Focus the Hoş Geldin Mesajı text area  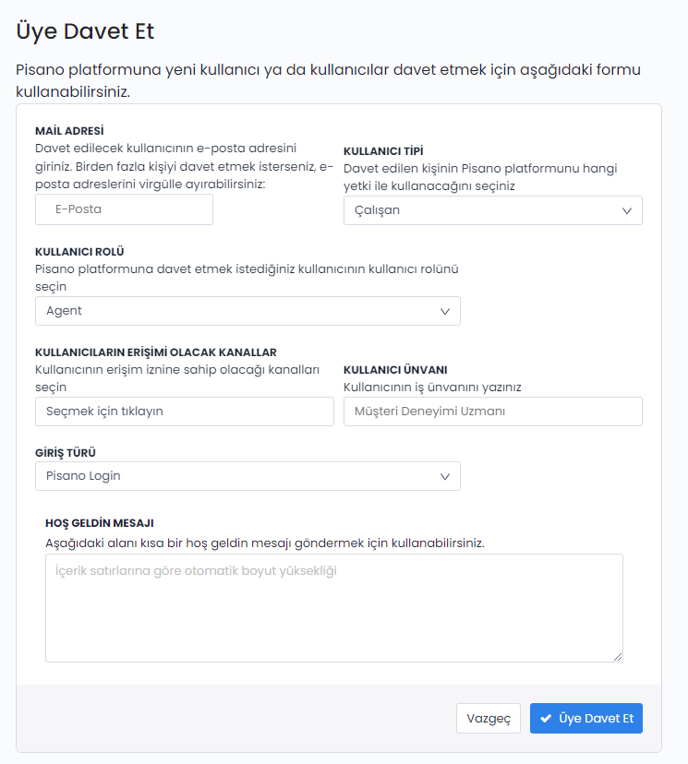tap(334, 608)
